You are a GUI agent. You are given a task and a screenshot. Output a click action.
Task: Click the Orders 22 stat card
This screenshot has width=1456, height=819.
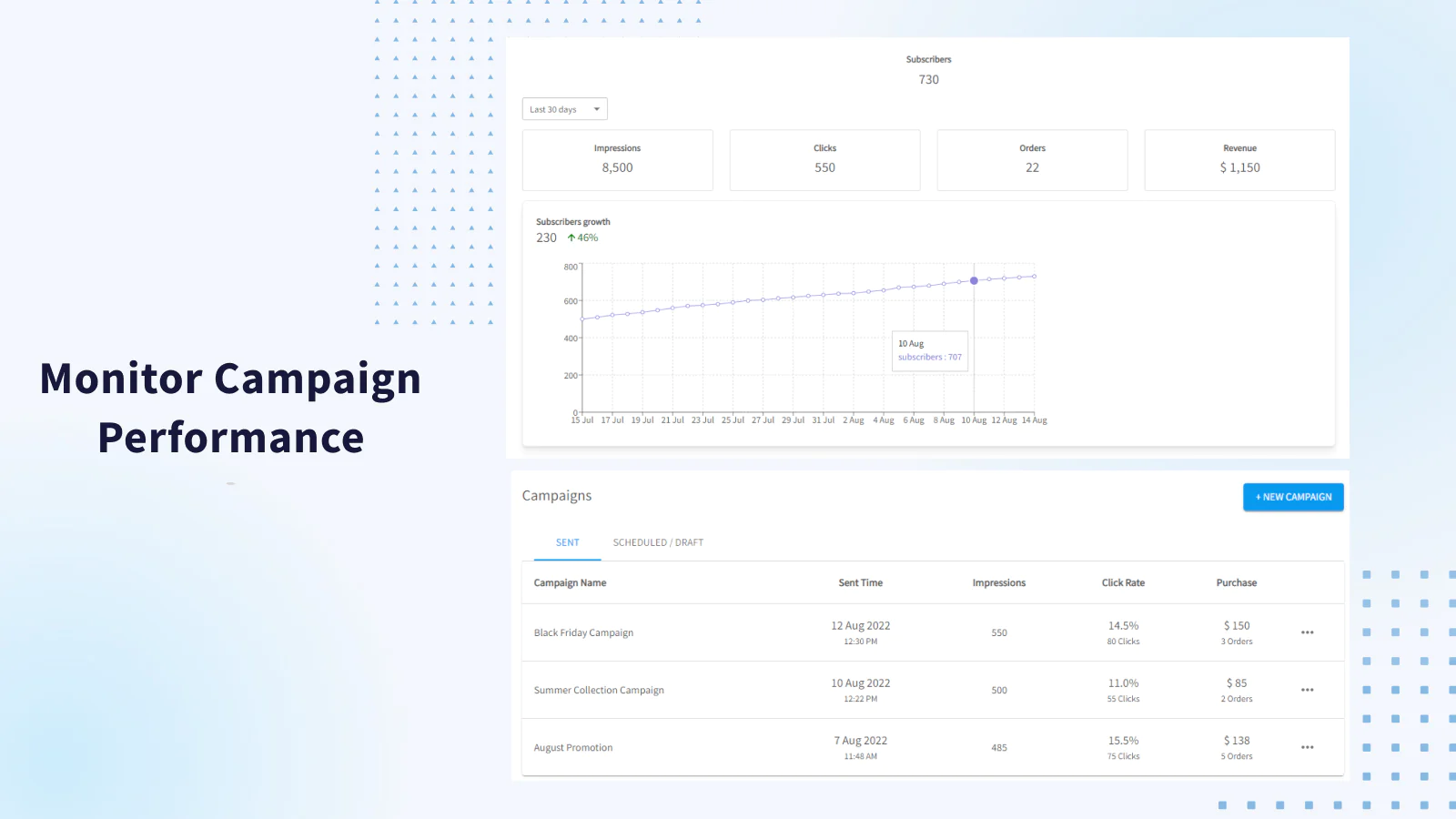coord(1032,160)
